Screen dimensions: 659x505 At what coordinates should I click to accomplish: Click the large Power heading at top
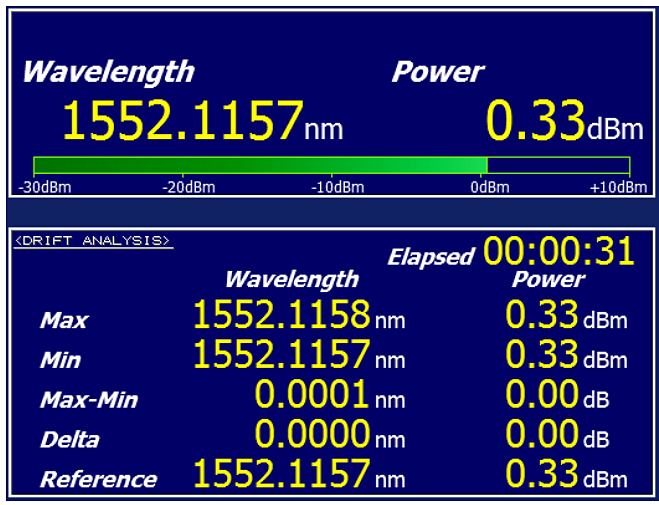tap(437, 72)
